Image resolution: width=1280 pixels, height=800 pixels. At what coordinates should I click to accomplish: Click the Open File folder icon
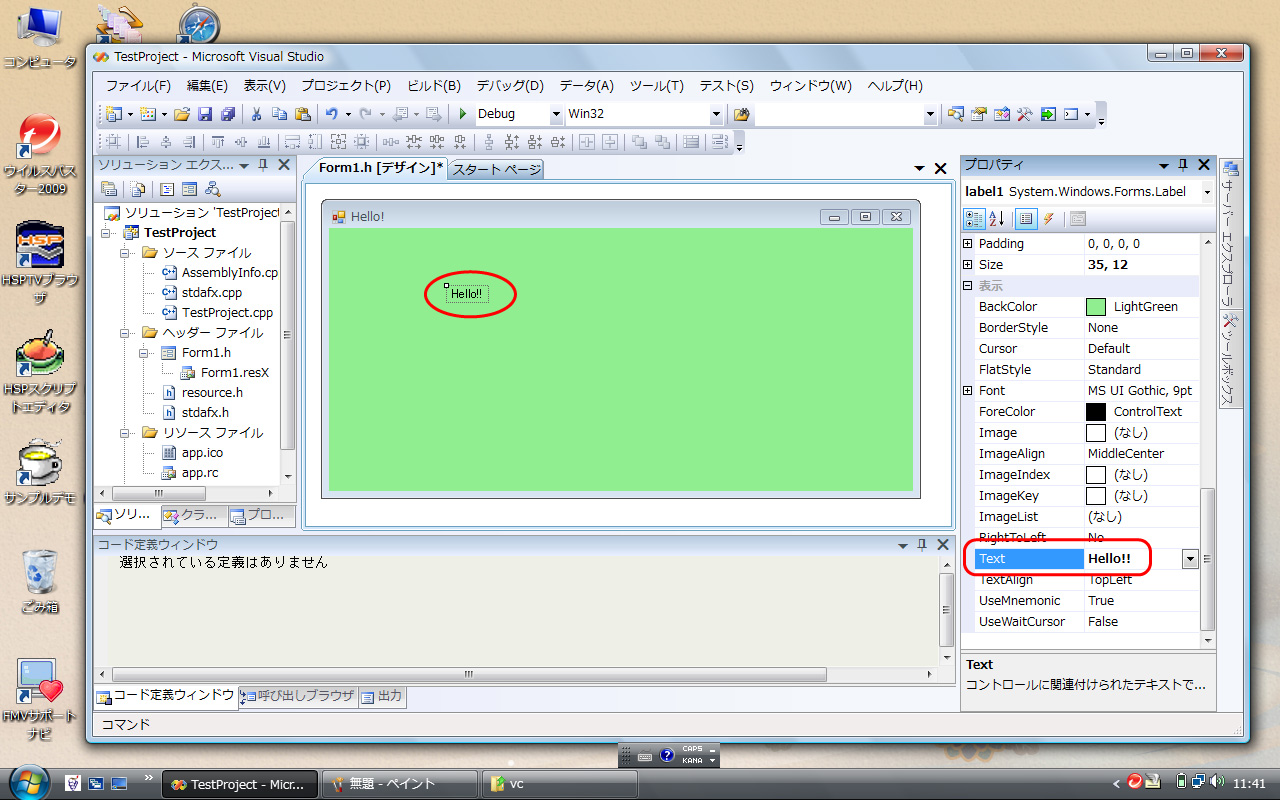pos(182,114)
